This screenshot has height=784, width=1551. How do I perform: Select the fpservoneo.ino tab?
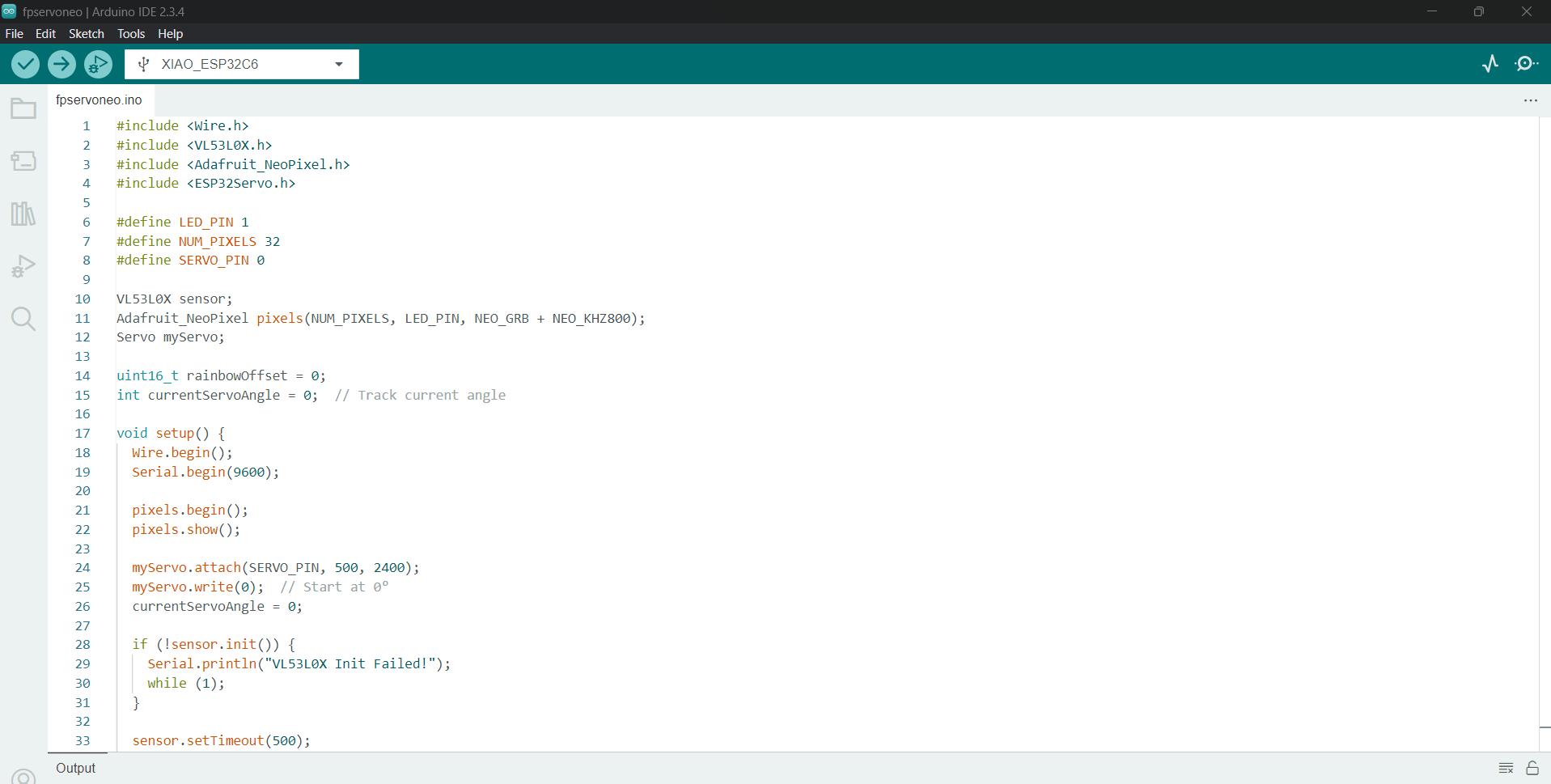(x=99, y=100)
